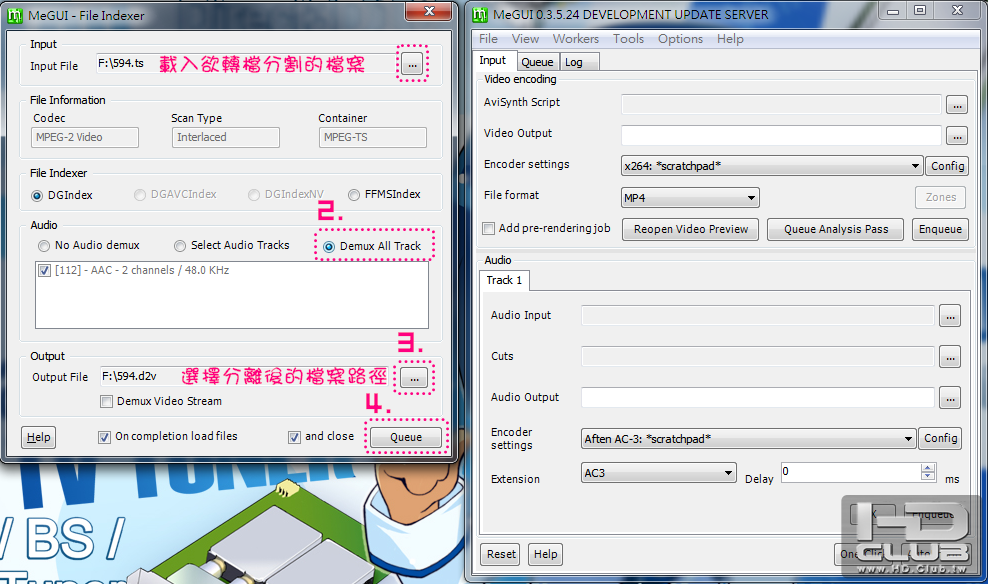
Task: Browse for the AviSynth Script file
Action: point(956,105)
